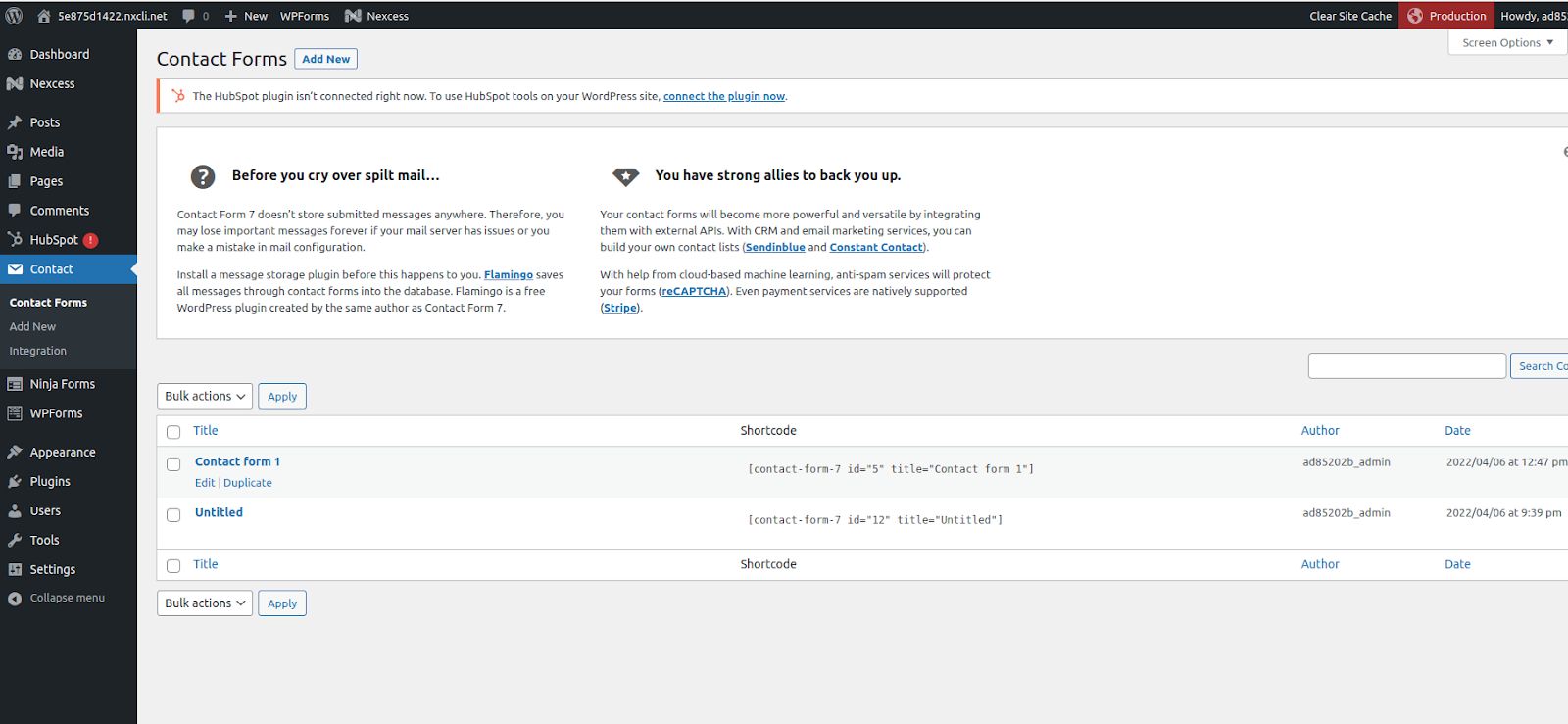Click the Production globe icon
Image resolution: width=1568 pixels, height=724 pixels.
pos(1415,16)
